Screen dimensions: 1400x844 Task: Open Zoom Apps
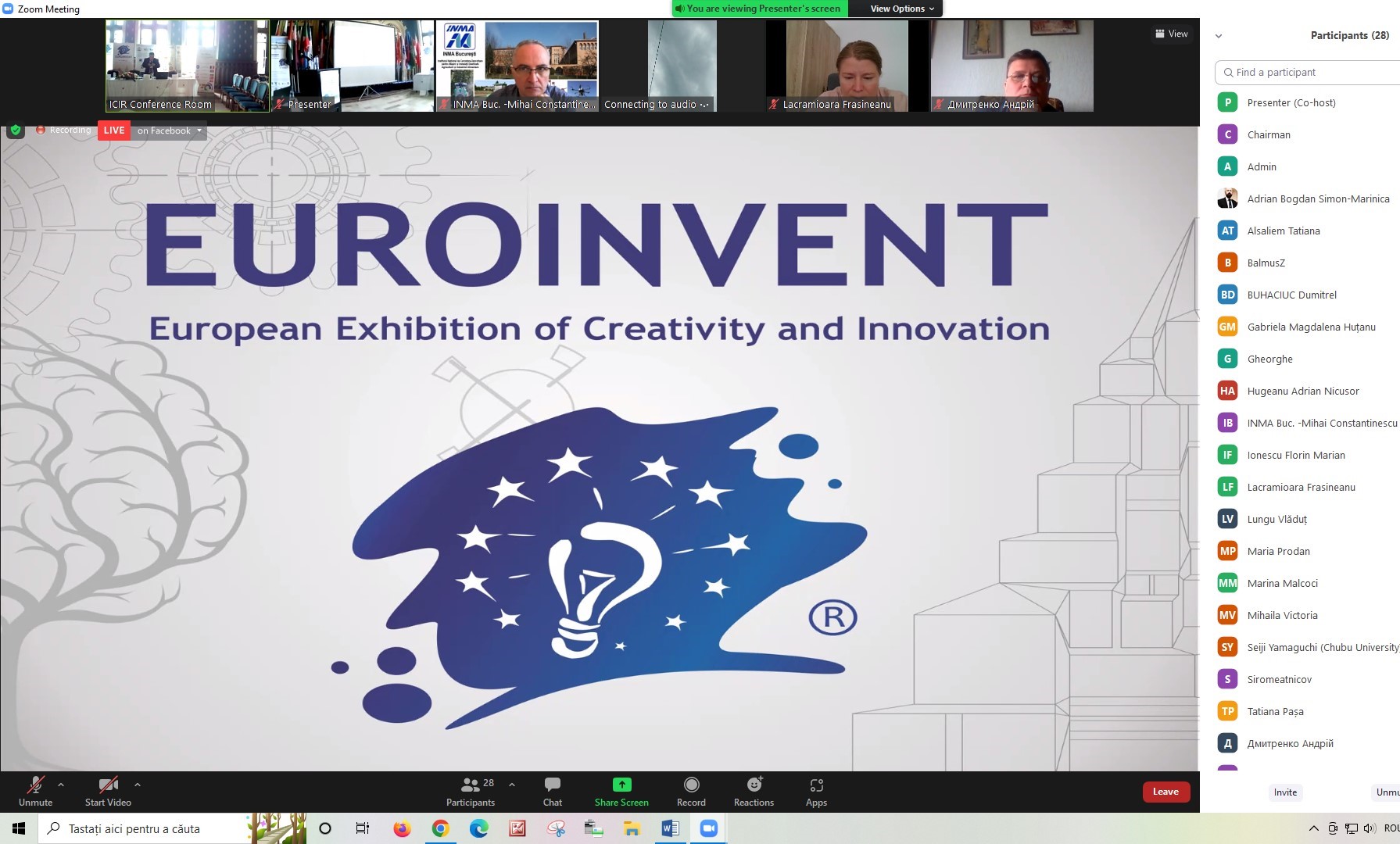[816, 791]
